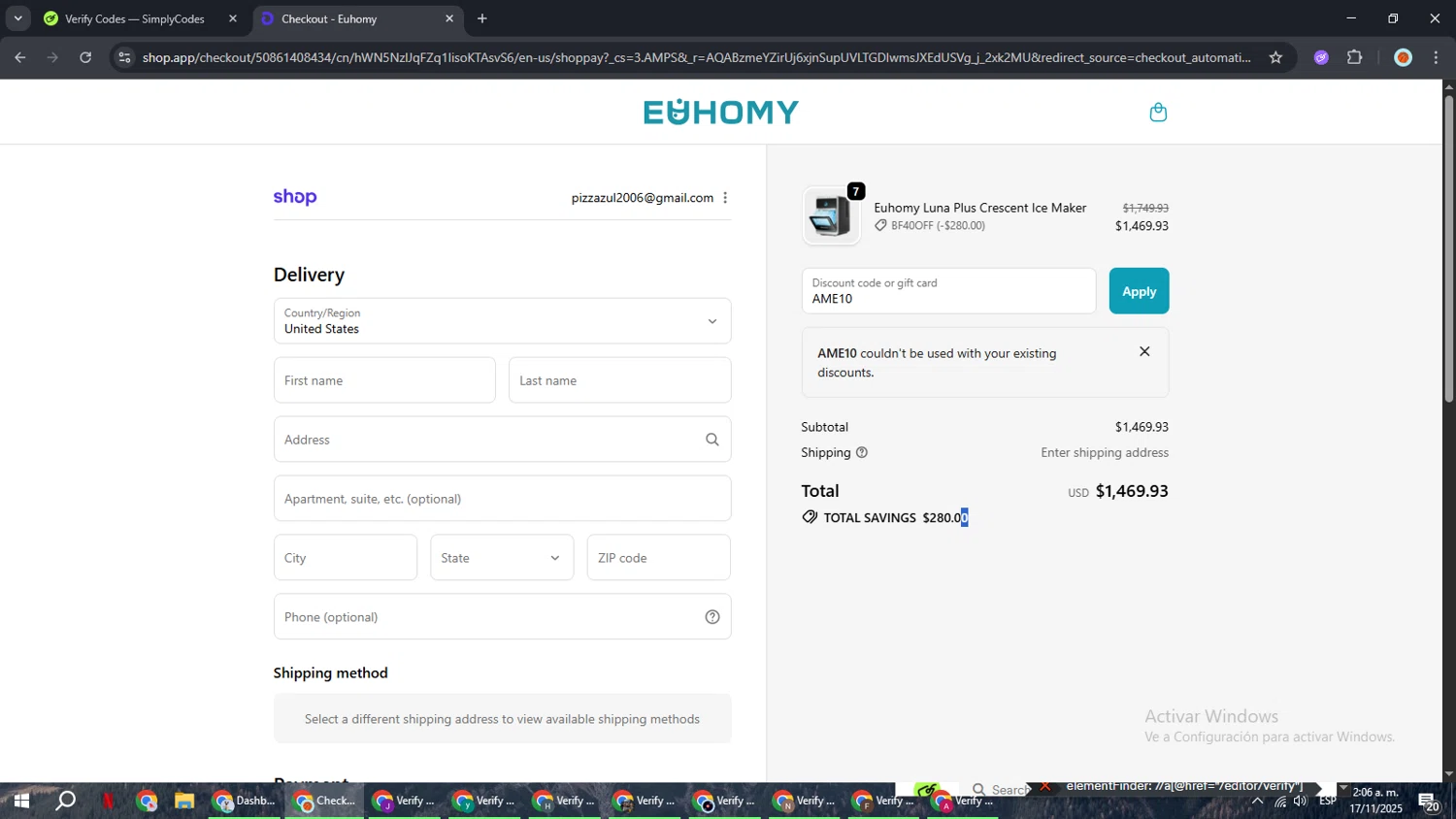The width and height of the screenshot is (1456, 819).
Task: Open tab search dropdown arrow
Action: (17, 18)
